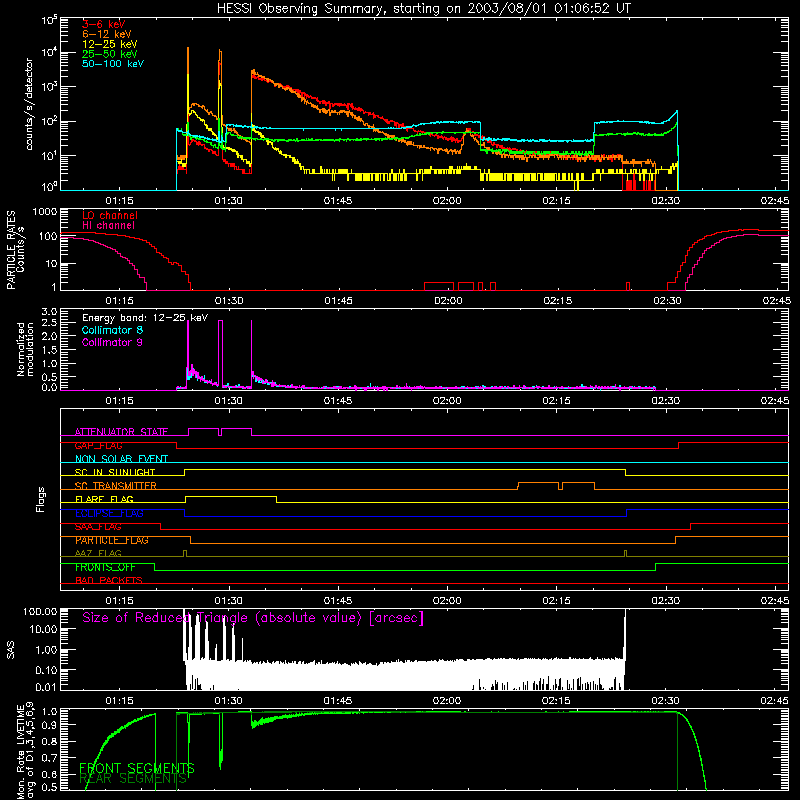Image resolution: width=800 pixels, height=800 pixels.
Task: Click the GAP_FLAG label
Action: click(x=98, y=445)
